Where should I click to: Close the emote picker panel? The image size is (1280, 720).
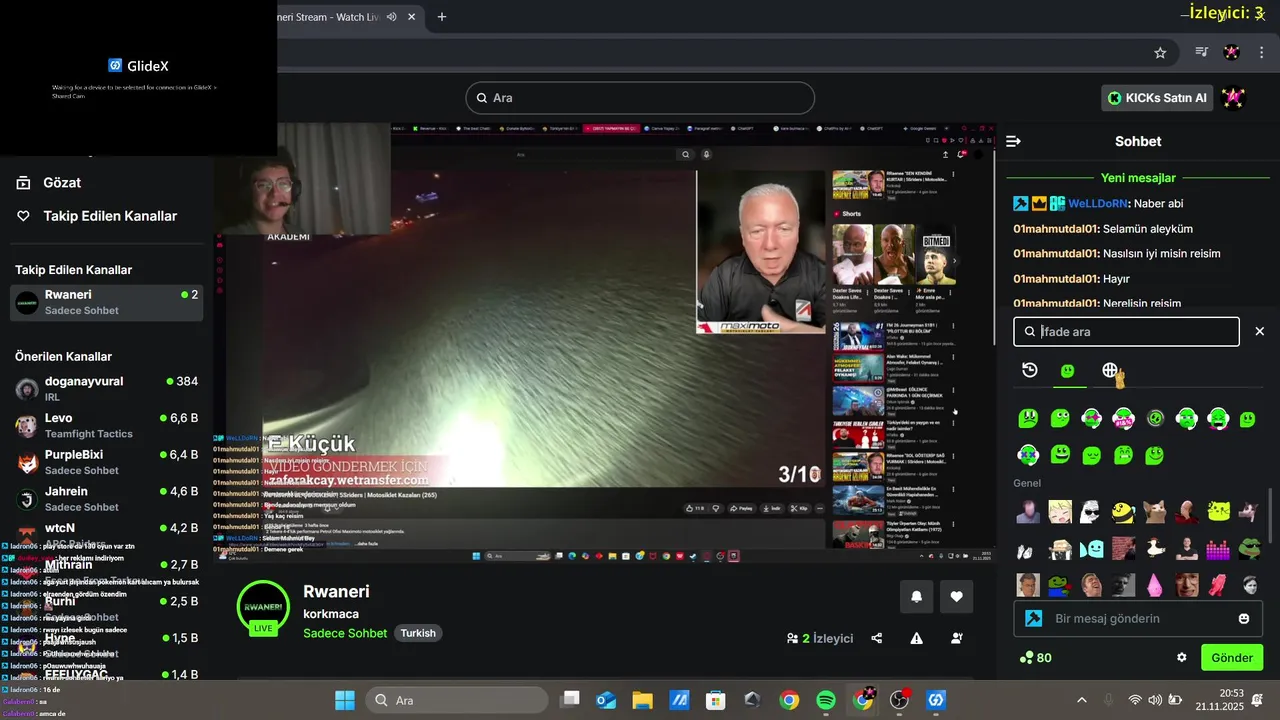[x=1260, y=331]
